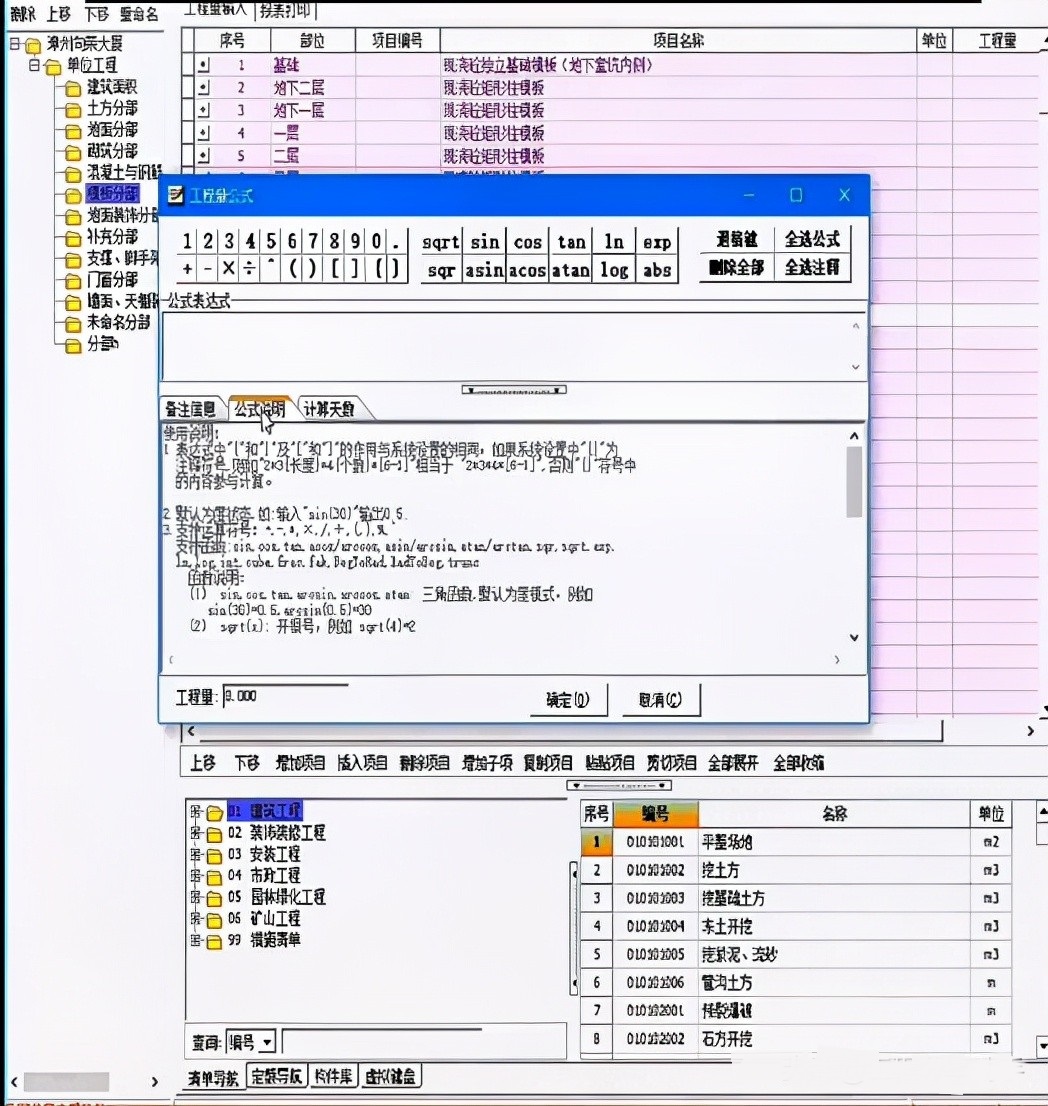
Task: Select the cos function key
Action: 527,242
